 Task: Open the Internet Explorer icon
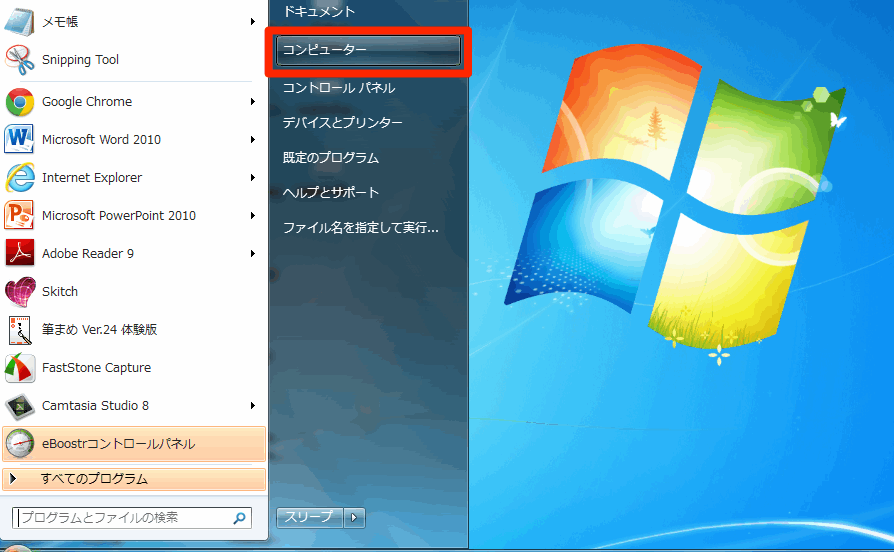click(x=19, y=178)
